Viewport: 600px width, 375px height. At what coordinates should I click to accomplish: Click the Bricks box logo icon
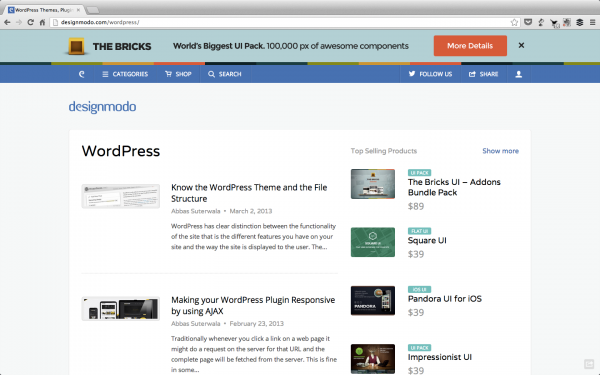coord(76,47)
